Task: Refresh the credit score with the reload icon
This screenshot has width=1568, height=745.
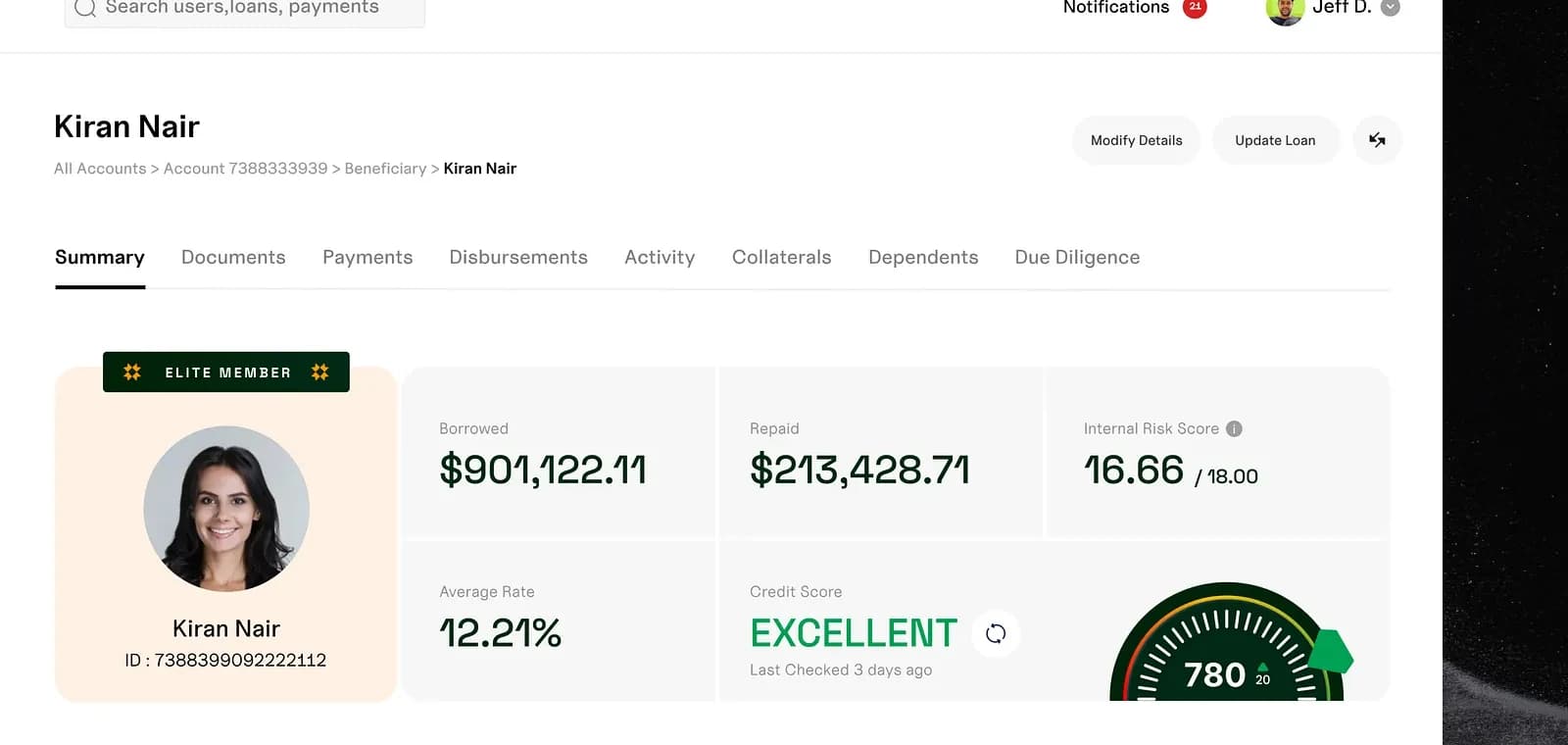Action: 996,633
